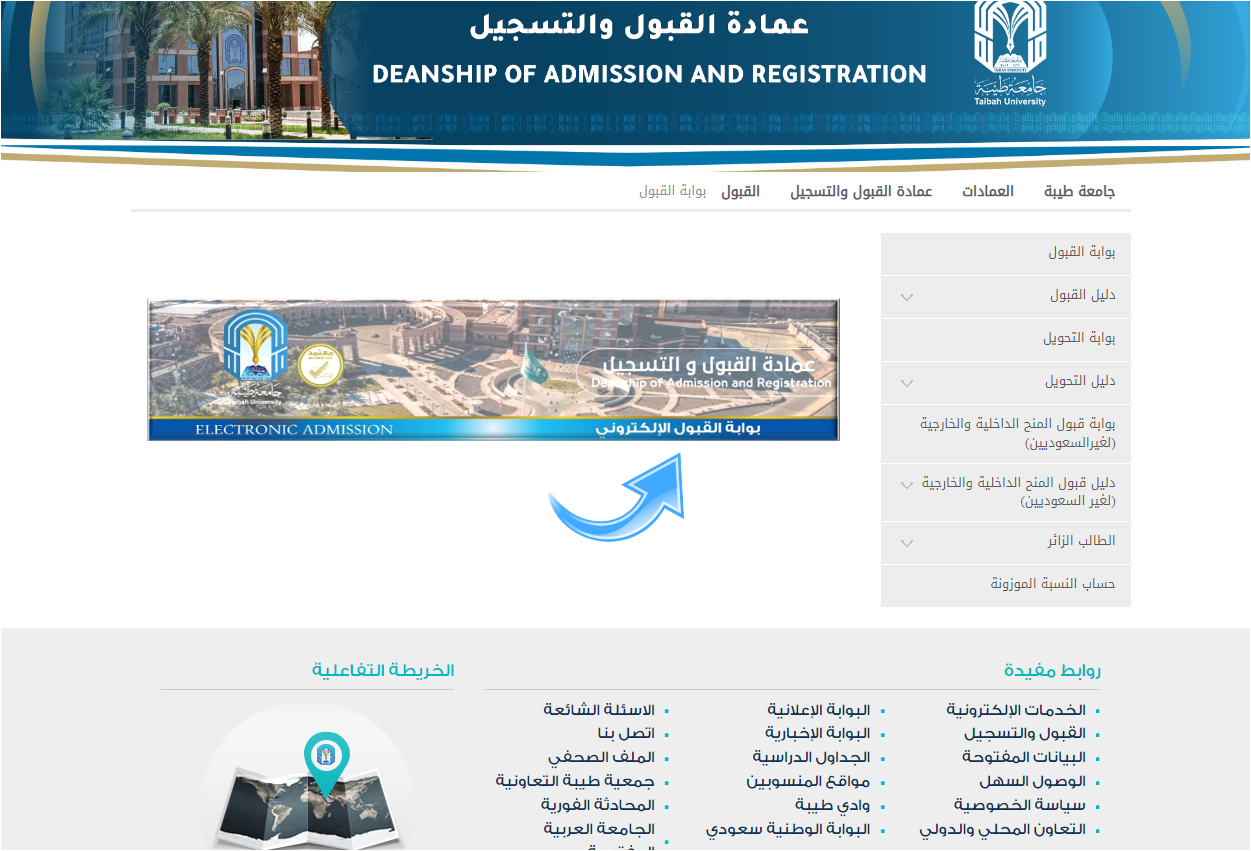This screenshot has height=851, width=1251.
Task: Go to عمادة القبول والتسجيل breadcrumb link
Action: point(861,191)
